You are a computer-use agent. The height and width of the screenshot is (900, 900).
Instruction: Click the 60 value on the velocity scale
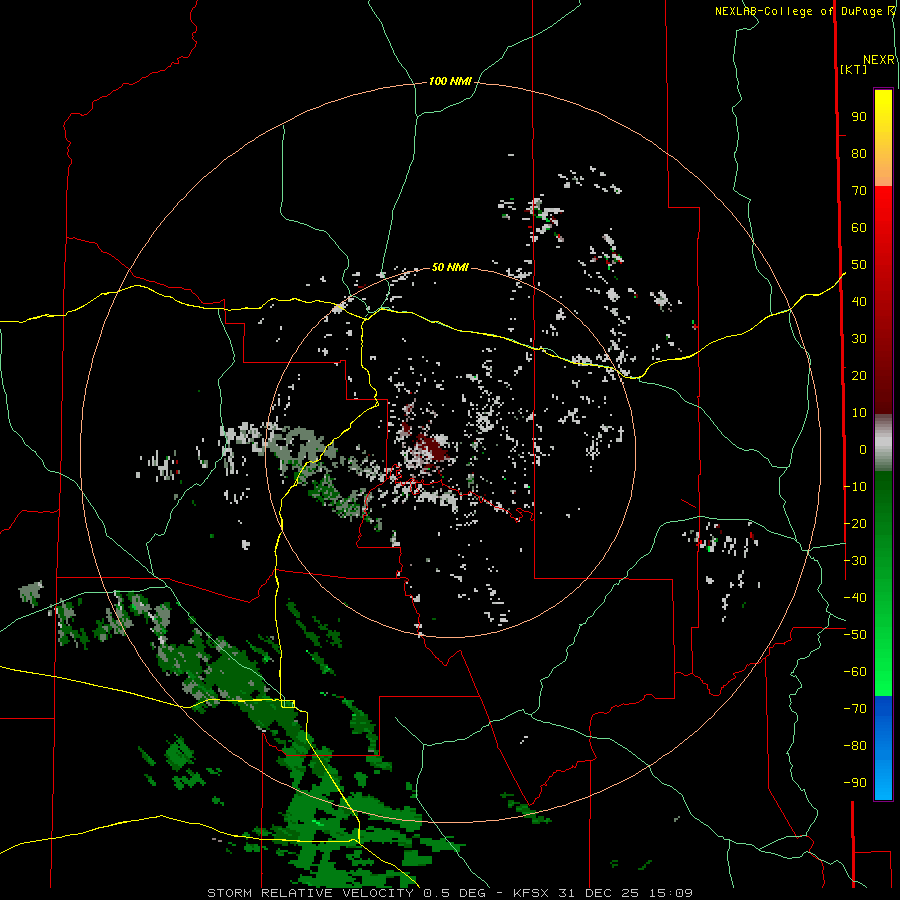(859, 228)
